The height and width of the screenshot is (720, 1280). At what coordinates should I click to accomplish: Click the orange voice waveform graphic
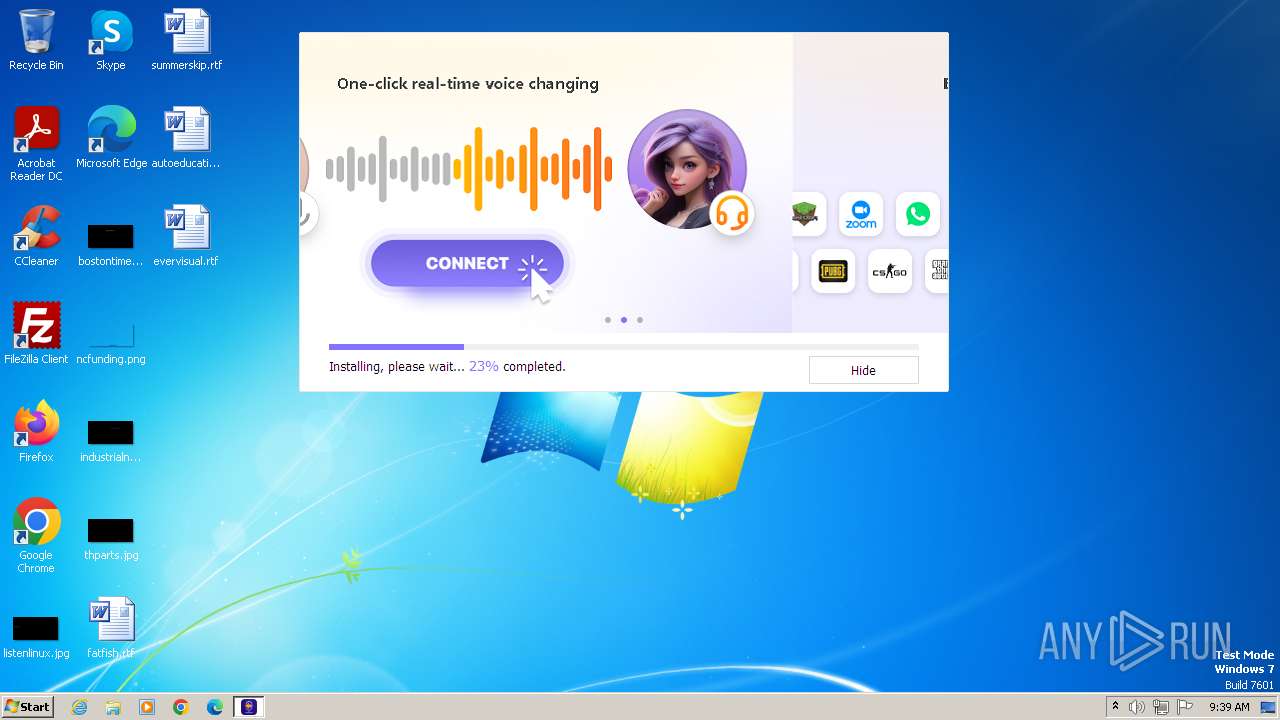[533, 169]
